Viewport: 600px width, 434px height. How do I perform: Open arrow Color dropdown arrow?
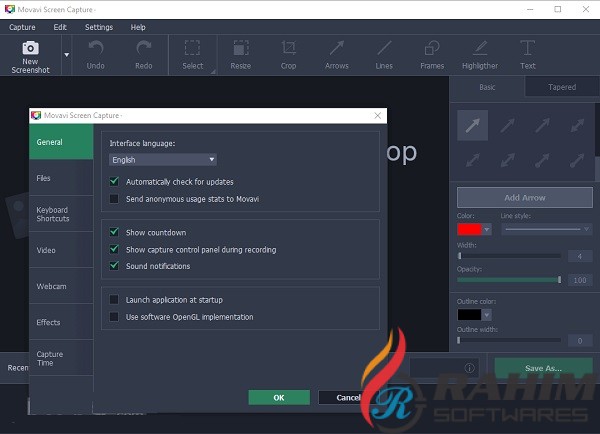click(487, 229)
